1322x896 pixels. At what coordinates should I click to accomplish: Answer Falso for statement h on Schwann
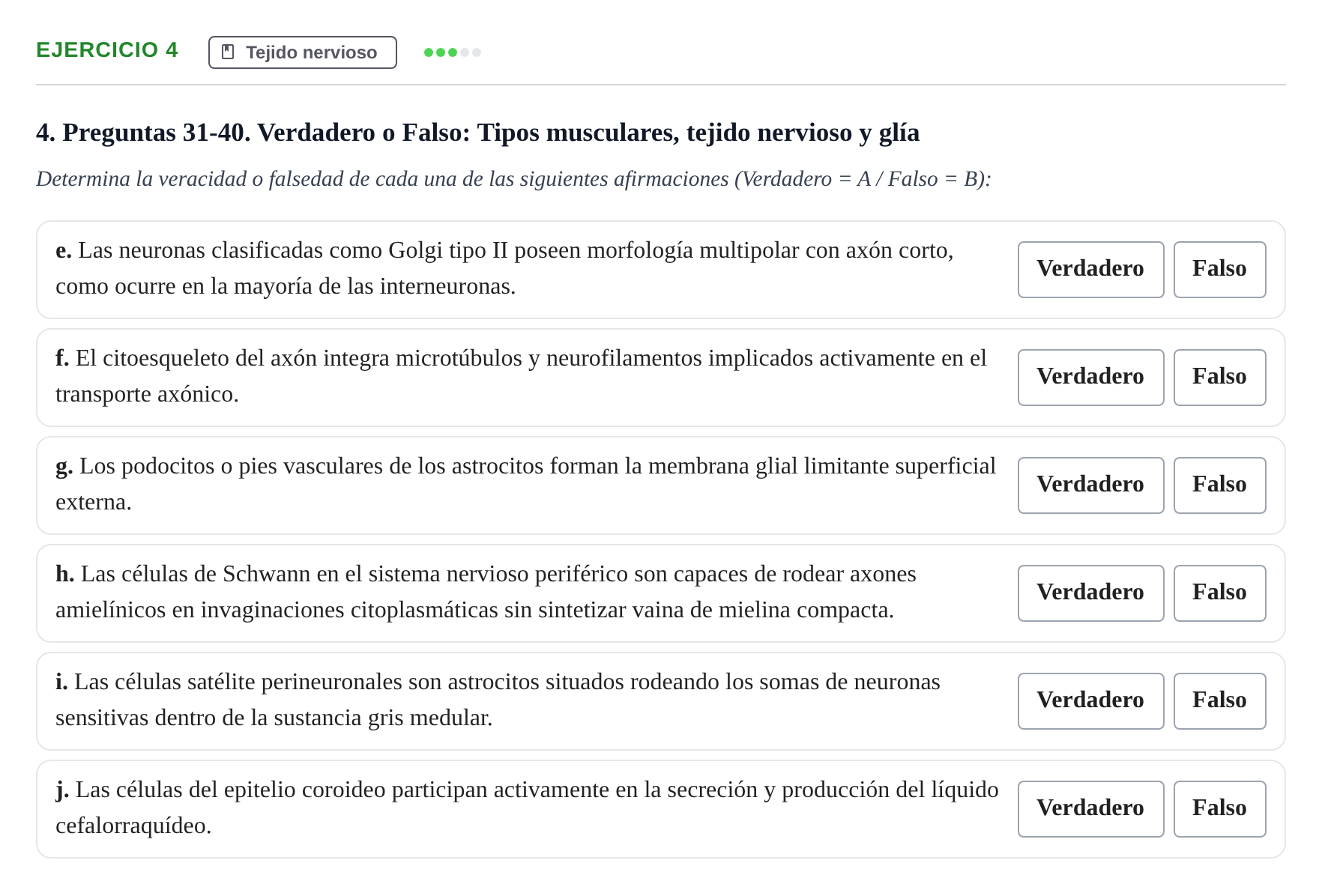coord(1219,593)
